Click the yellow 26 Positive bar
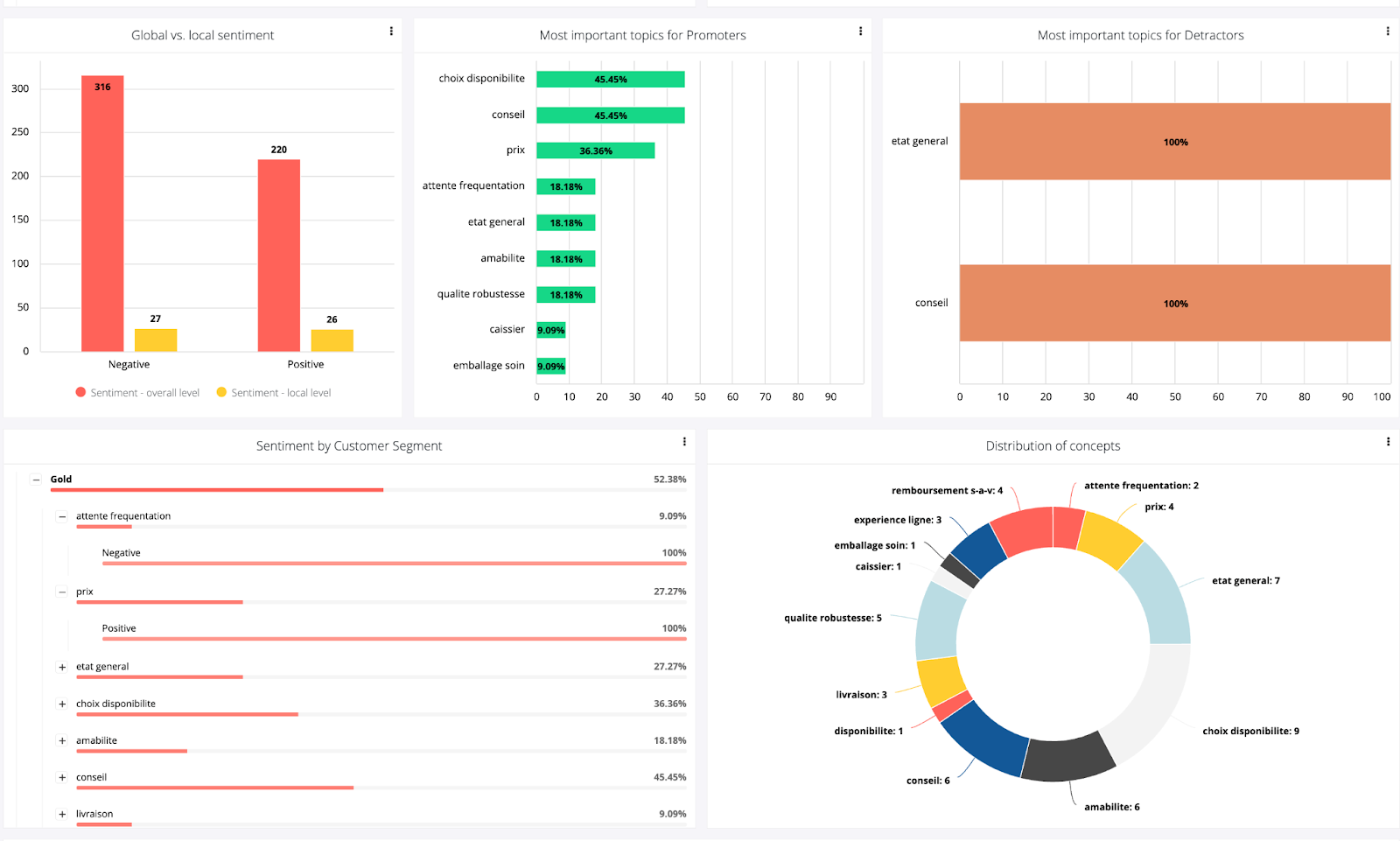 332,340
